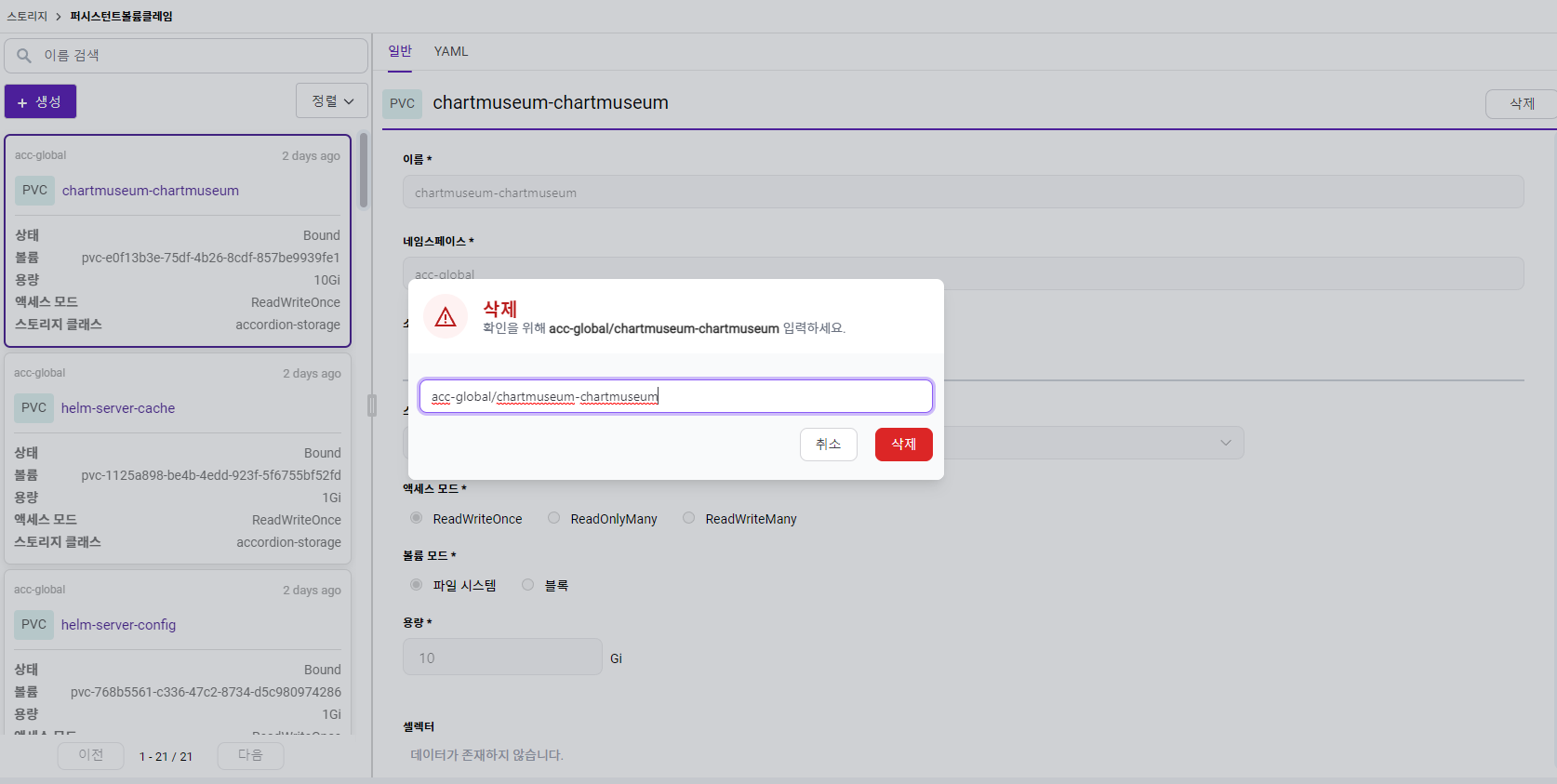Select the ReadWriteOnce access mode

click(417, 518)
